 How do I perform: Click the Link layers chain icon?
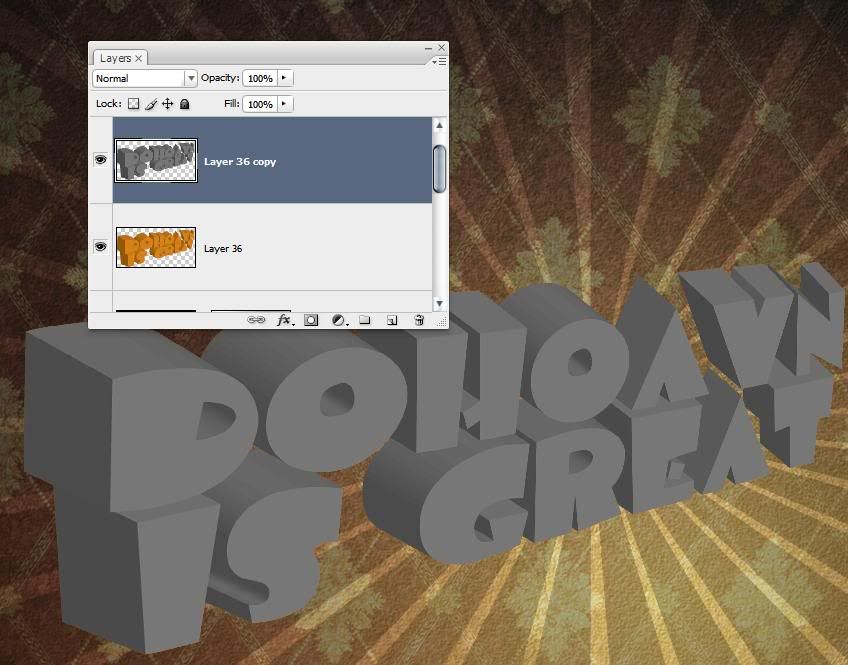tap(256, 320)
